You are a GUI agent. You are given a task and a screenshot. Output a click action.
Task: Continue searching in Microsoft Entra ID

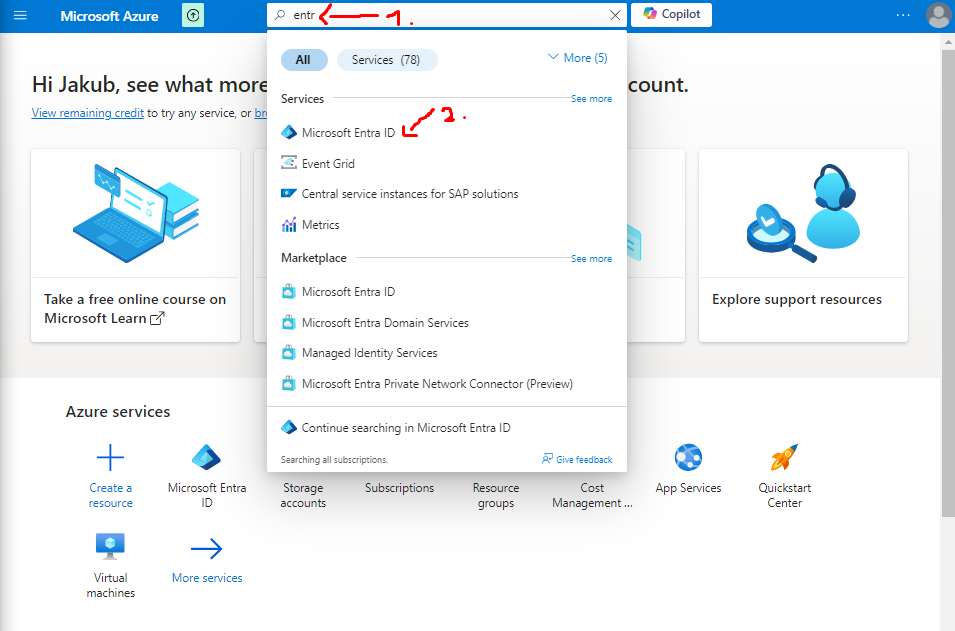[406, 428]
